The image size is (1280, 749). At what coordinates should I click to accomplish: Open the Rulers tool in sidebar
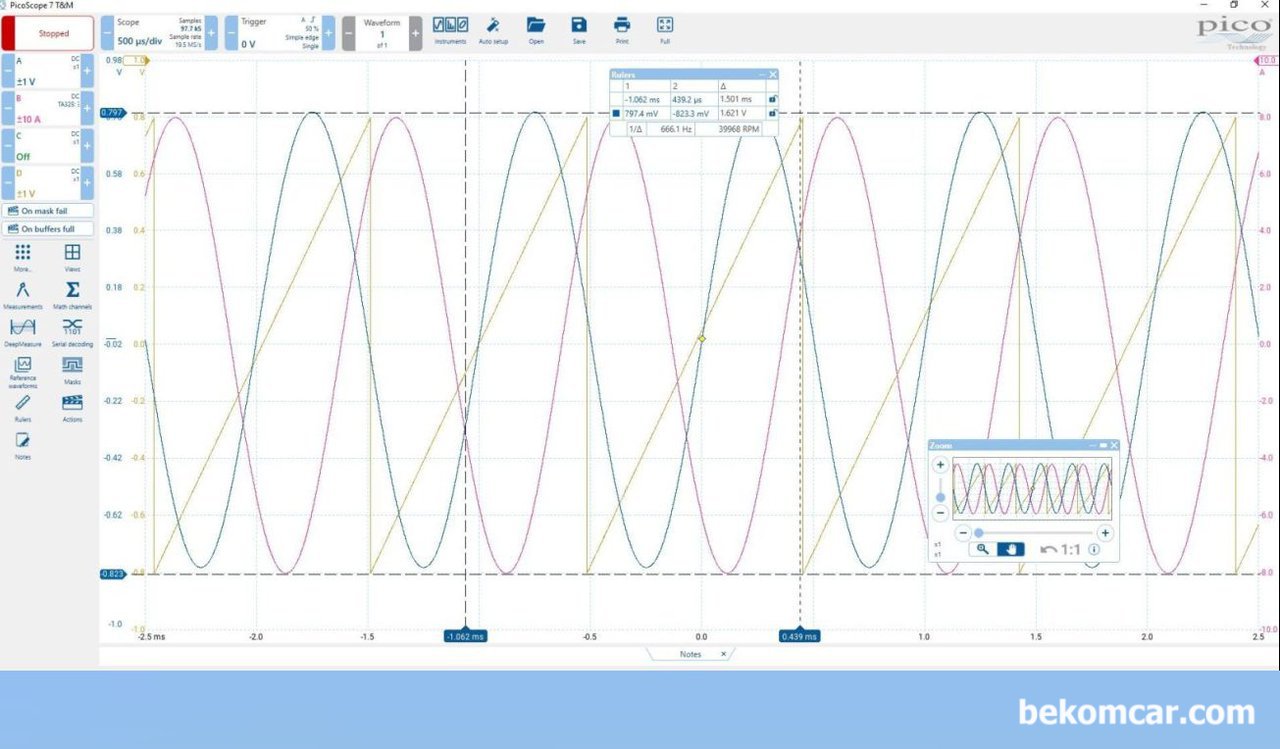click(x=23, y=408)
